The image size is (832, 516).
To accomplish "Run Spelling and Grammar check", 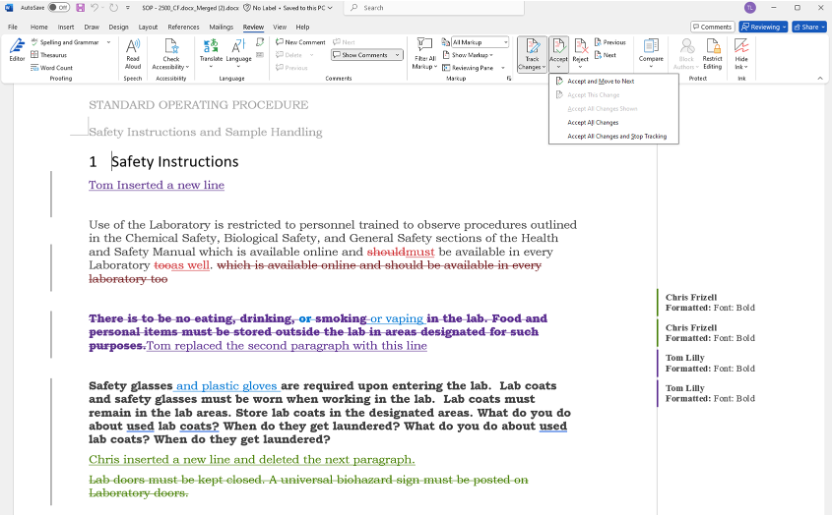I will click(65, 42).
